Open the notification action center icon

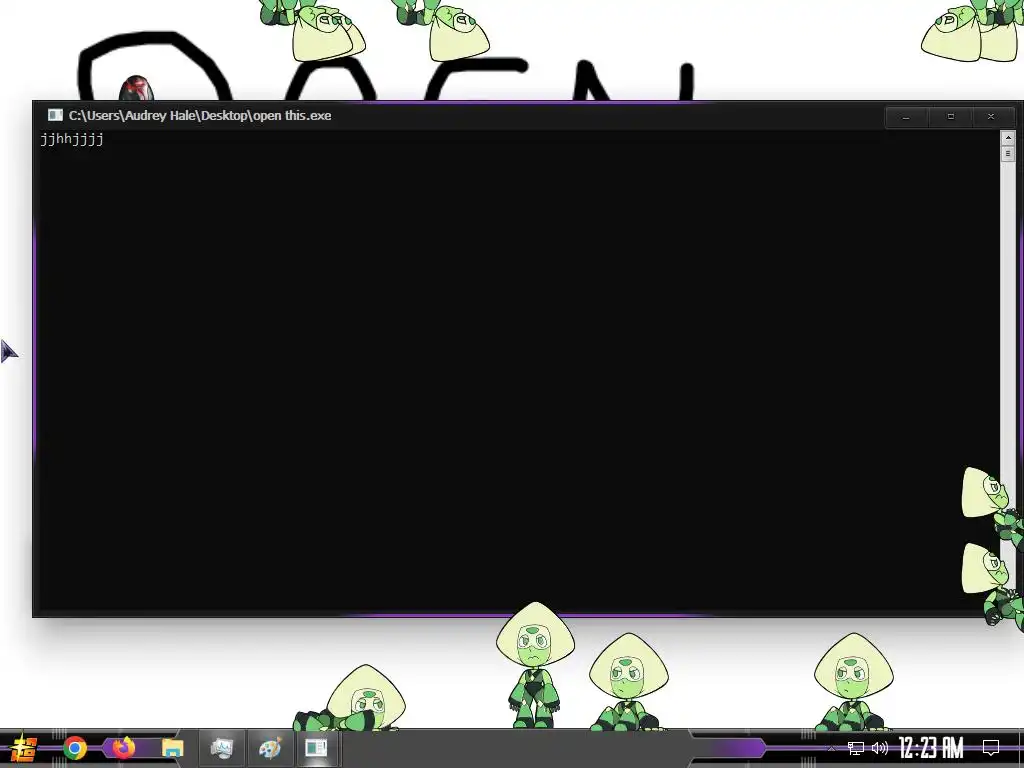coord(991,748)
